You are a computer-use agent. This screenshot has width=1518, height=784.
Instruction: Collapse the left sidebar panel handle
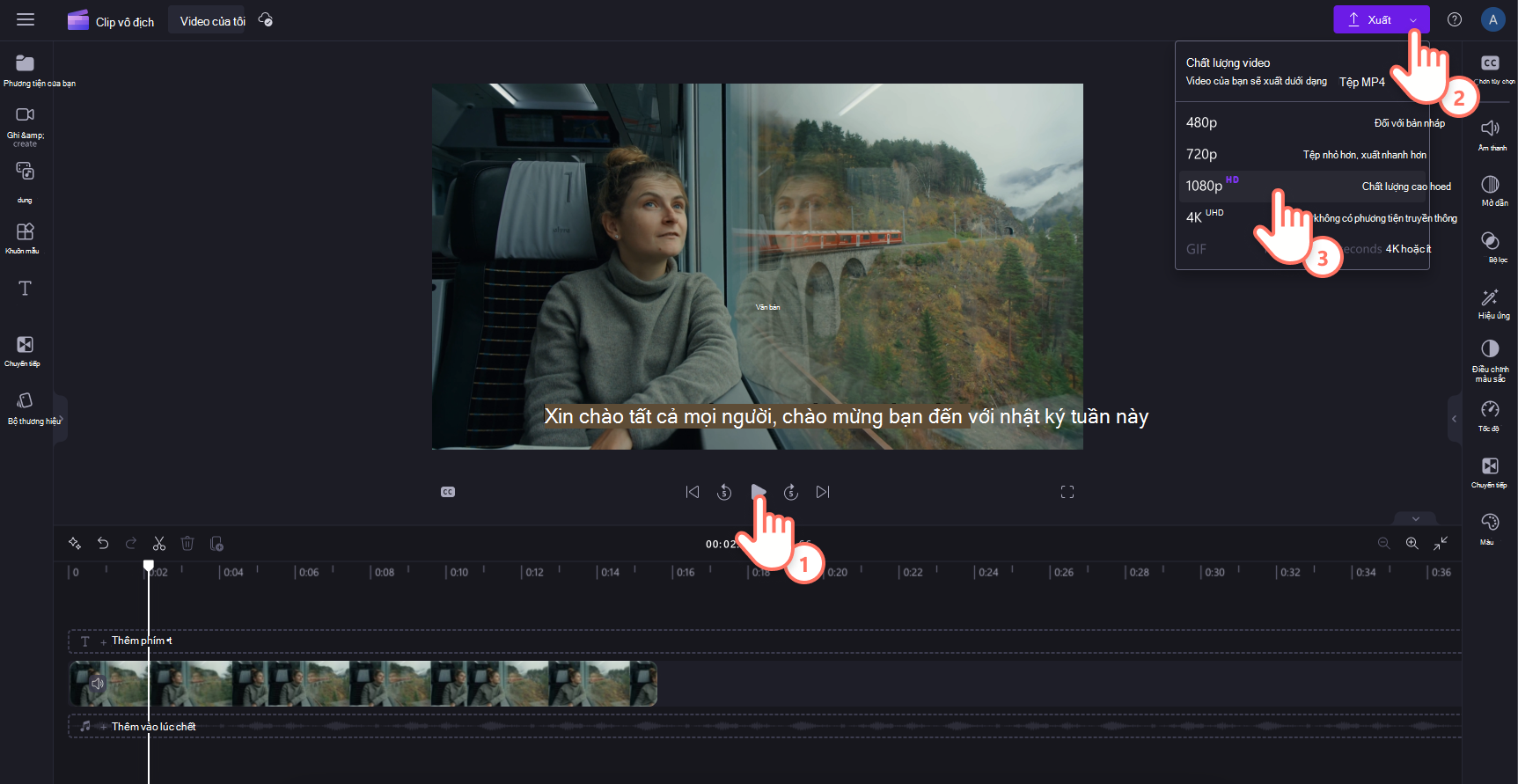click(x=60, y=419)
